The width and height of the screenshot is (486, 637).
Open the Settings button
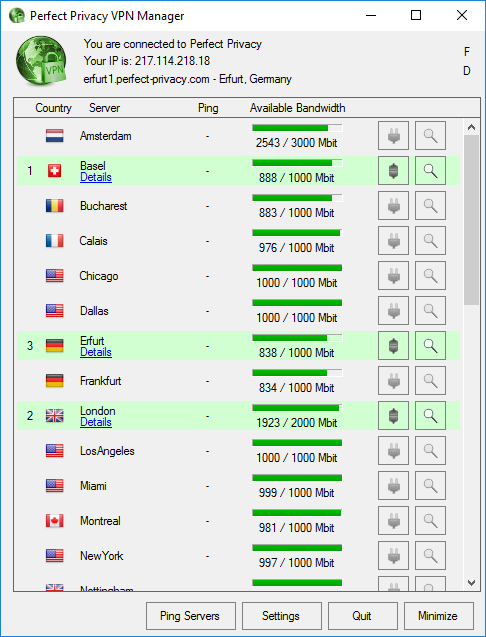coord(282,616)
